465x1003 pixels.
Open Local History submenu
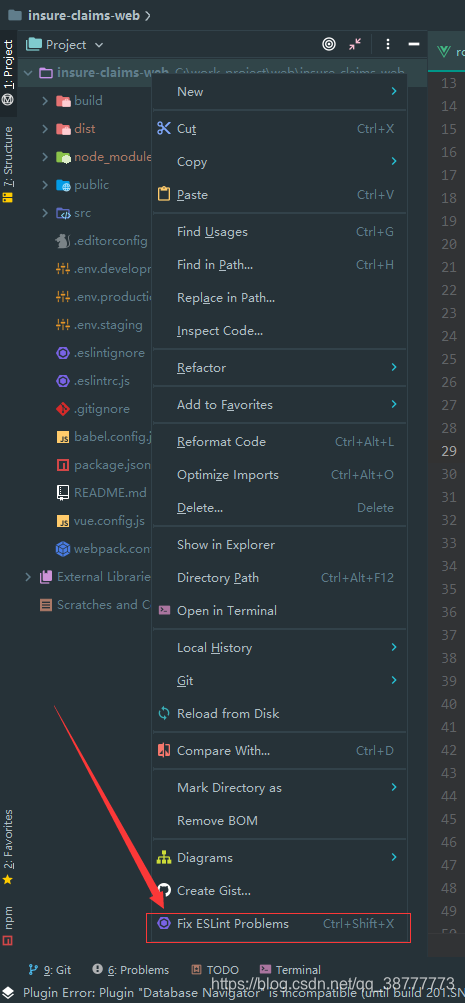279,647
